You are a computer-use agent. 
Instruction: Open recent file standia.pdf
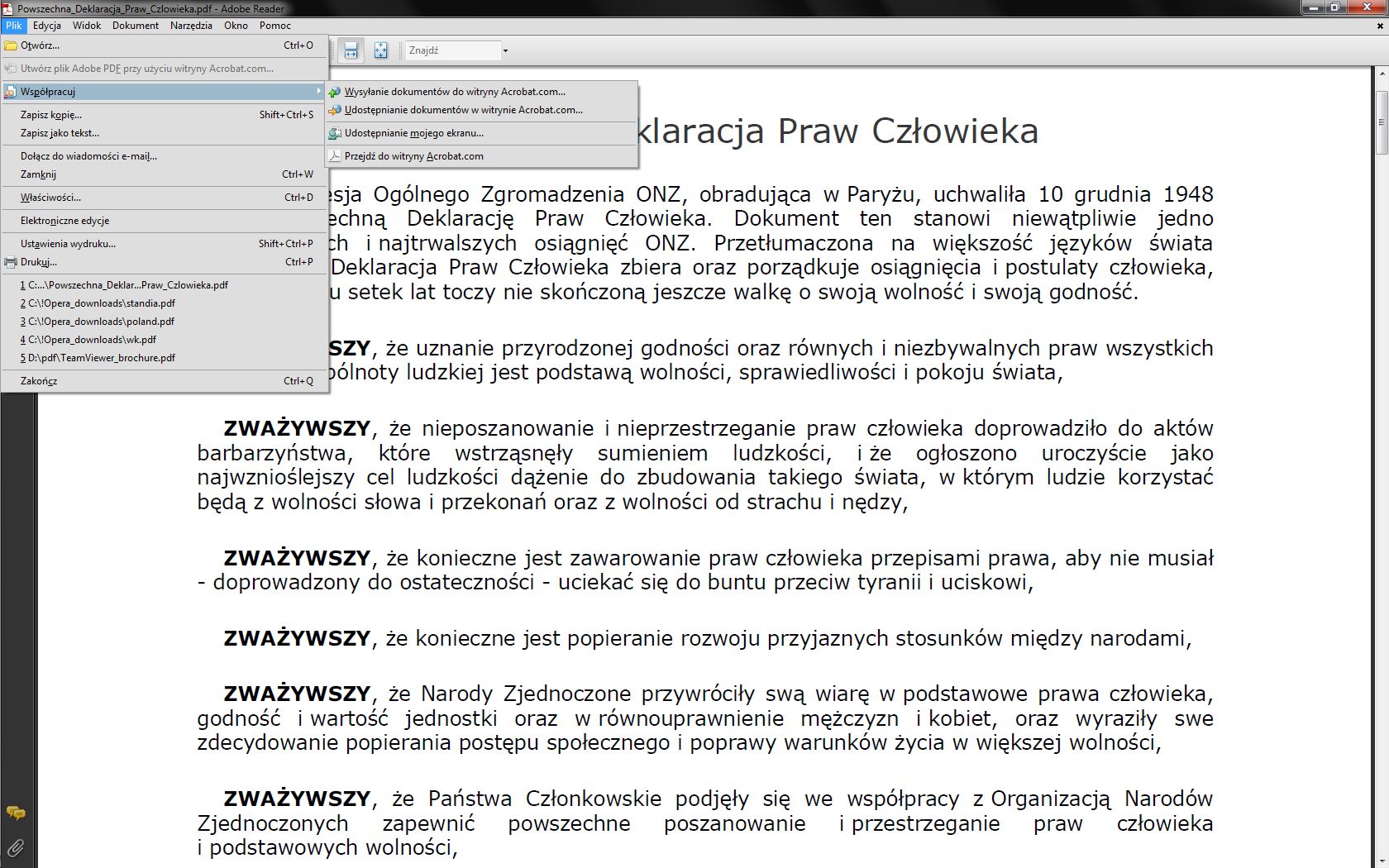pyautogui.click(x=165, y=303)
